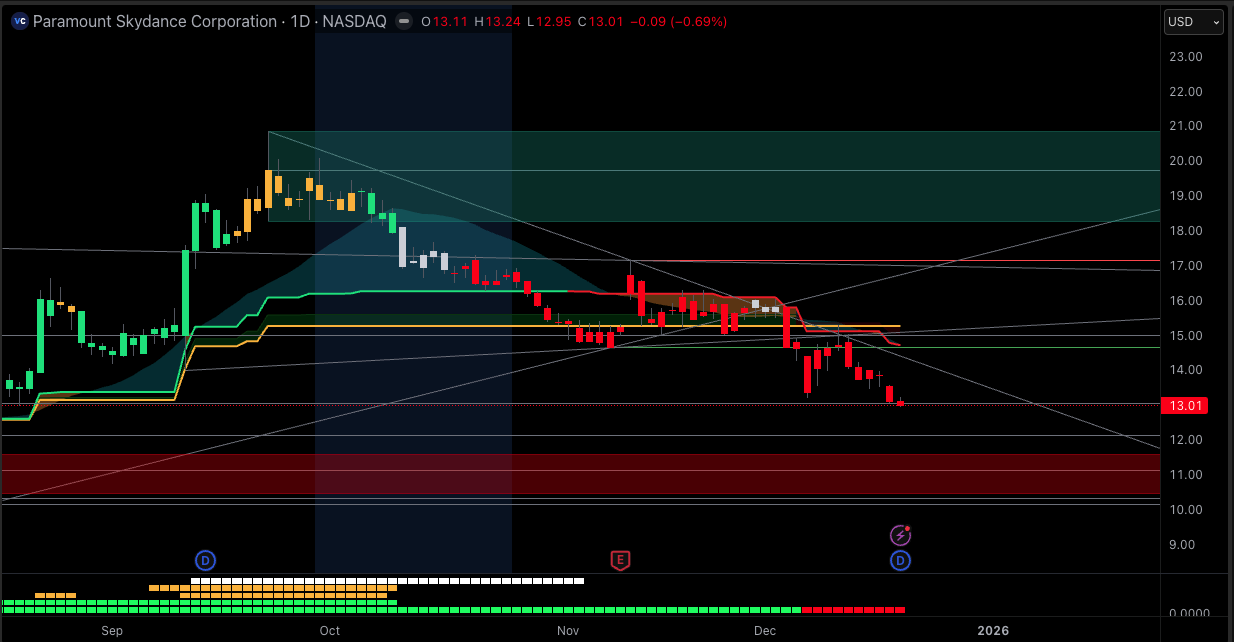The height and width of the screenshot is (642, 1234).
Task: Collapse the OHLC legend using the minus toggle
Action: coord(403,20)
